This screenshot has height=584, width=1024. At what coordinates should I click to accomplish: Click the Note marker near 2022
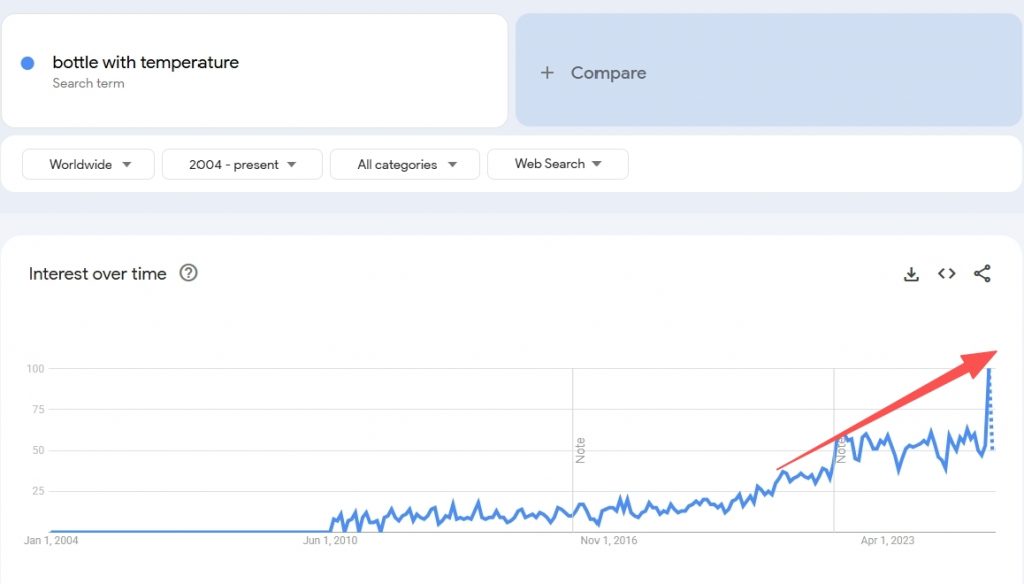coord(841,446)
